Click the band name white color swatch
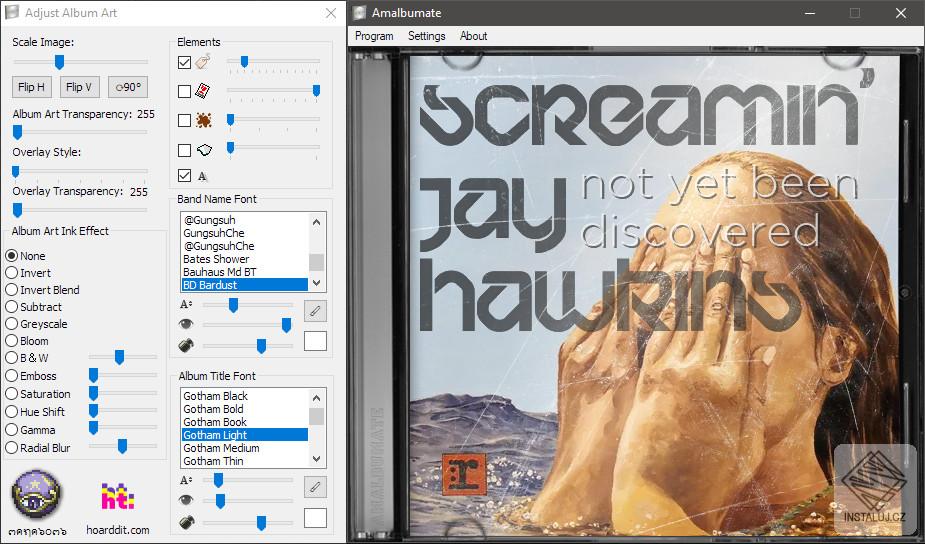 [x=315, y=341]
